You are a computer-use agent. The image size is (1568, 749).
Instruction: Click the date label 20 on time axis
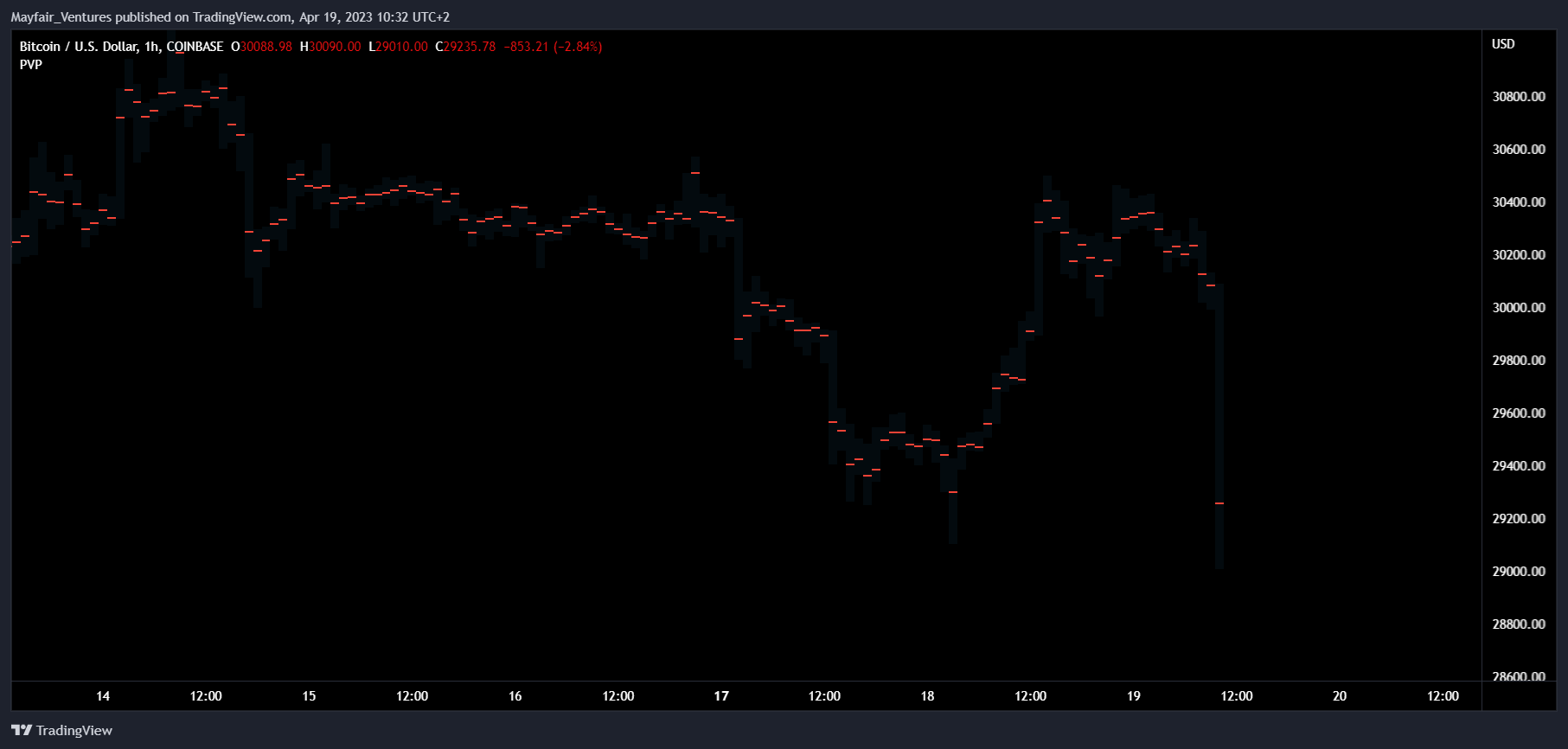pyautogui.click(x=1340, y=696)
